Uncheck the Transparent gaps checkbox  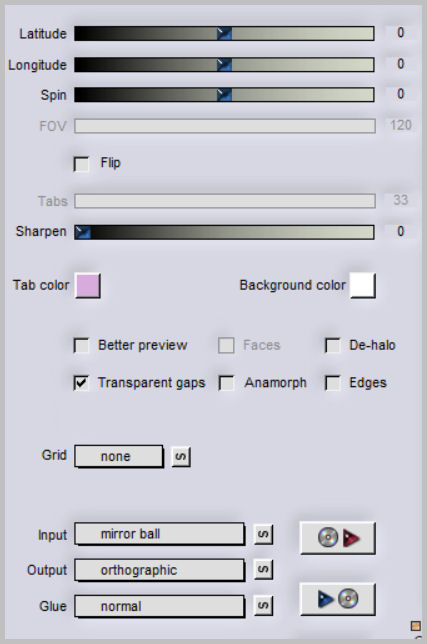click(x=81, y=383)
